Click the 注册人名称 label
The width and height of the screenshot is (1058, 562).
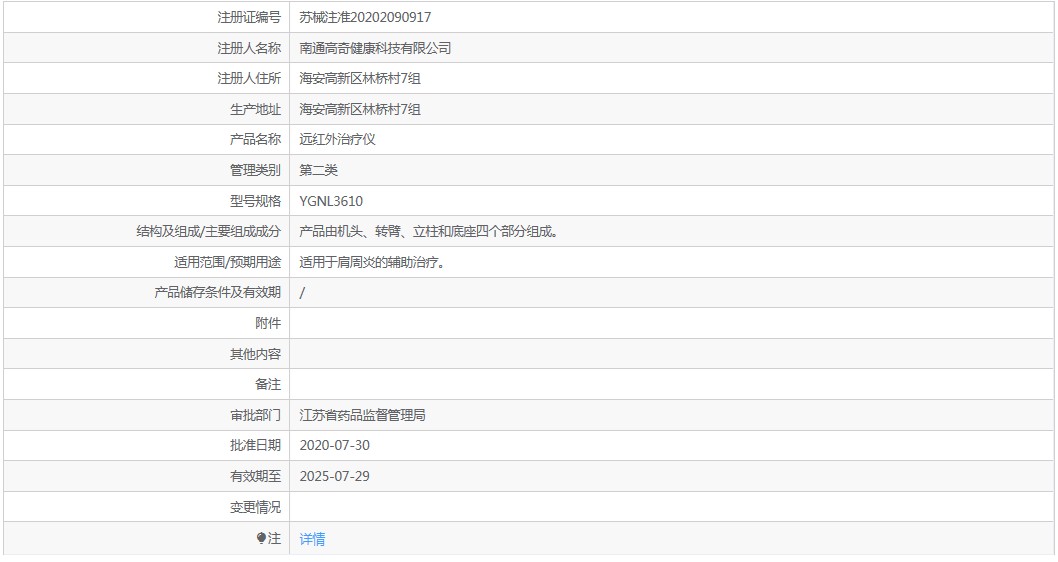(x=249, y=49)
